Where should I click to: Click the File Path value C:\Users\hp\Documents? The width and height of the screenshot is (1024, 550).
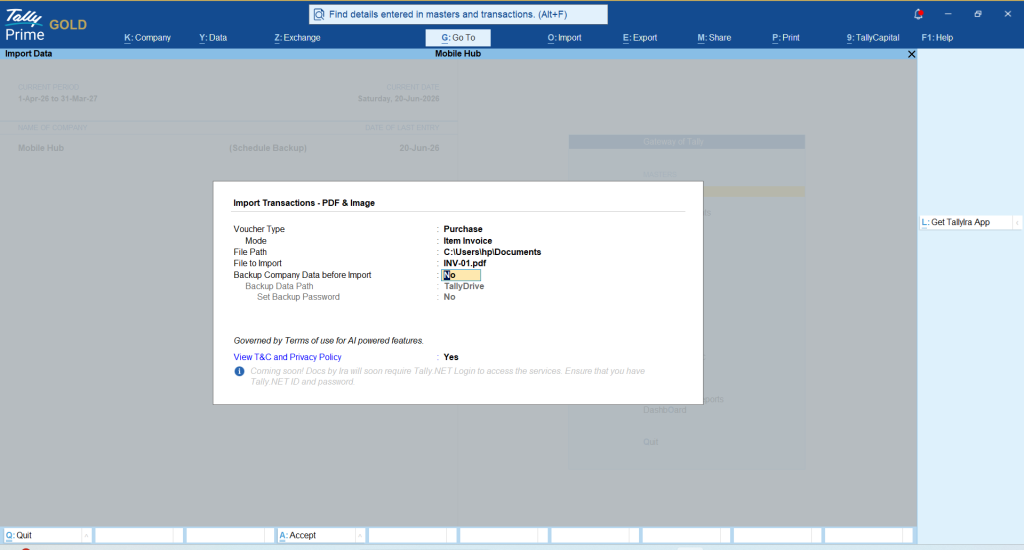492,252
